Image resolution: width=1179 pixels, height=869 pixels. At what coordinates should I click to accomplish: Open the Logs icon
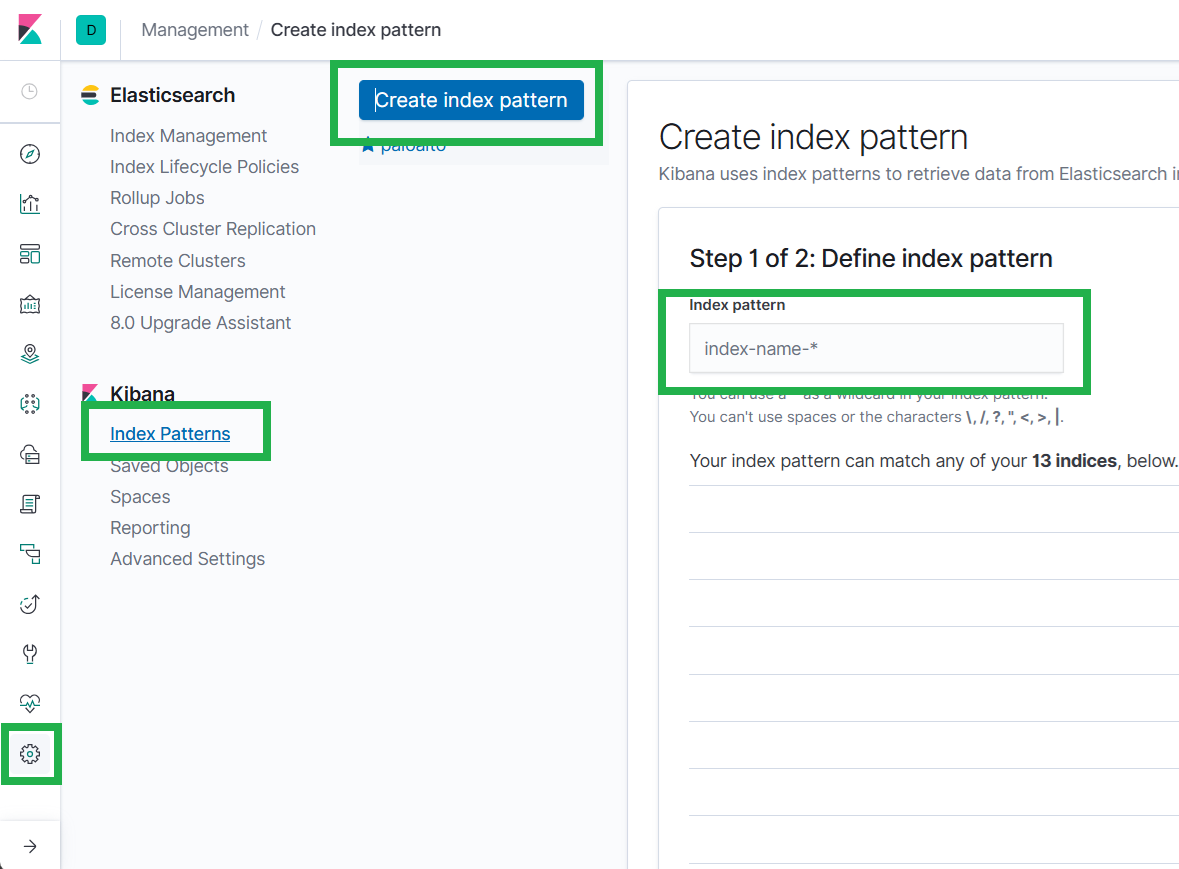pos(29,504)
